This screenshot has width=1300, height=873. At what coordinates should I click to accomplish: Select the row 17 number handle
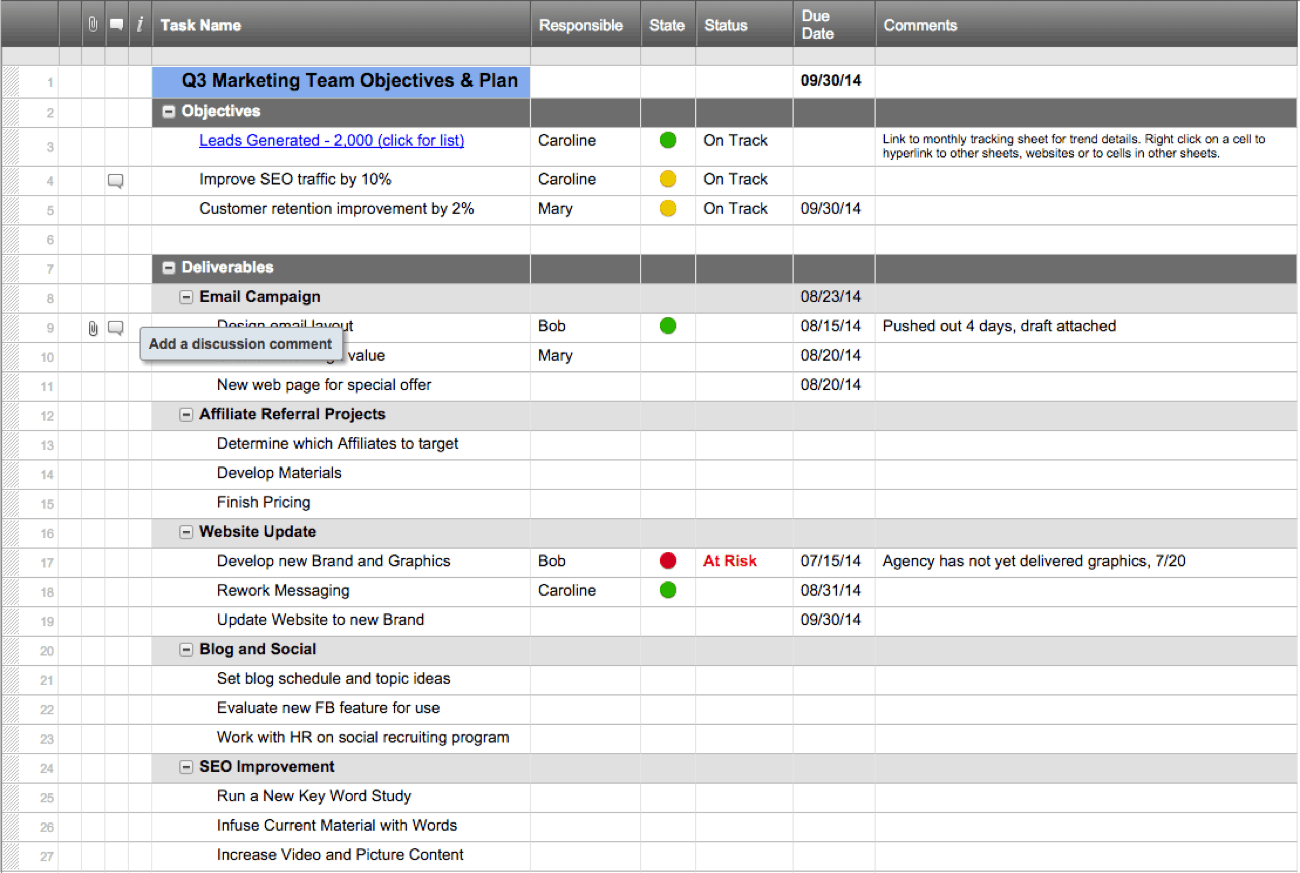(x=47, y=563)
